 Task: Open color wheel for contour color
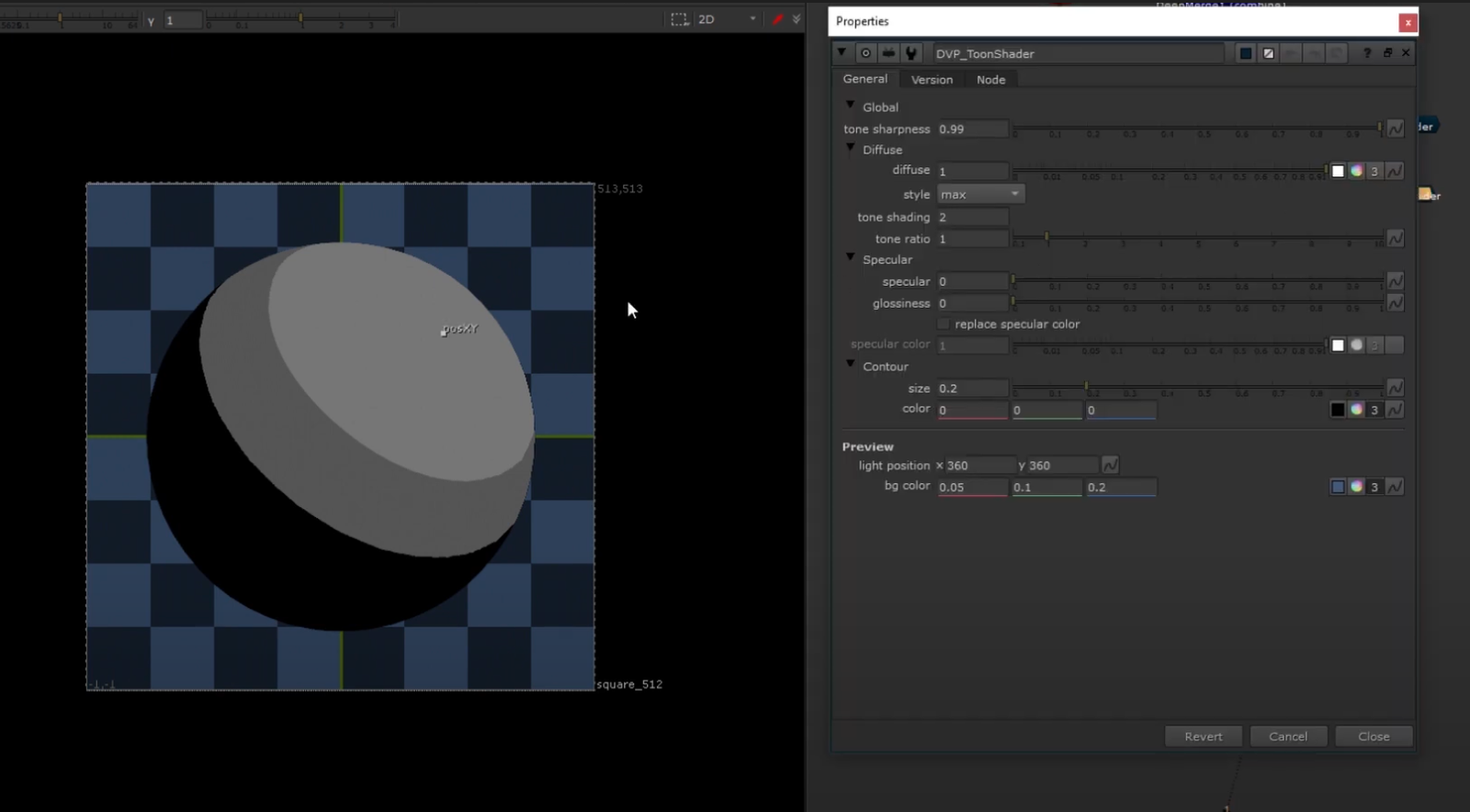click(1356, 410)
